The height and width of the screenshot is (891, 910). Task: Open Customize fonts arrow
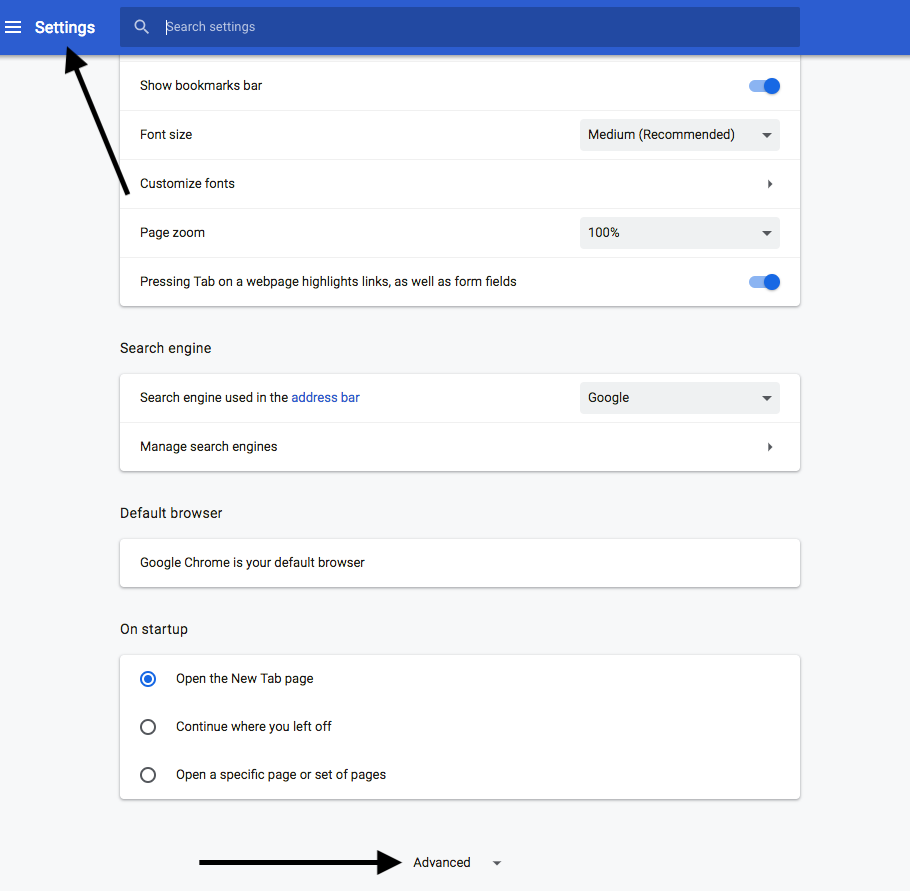[770, 184]
